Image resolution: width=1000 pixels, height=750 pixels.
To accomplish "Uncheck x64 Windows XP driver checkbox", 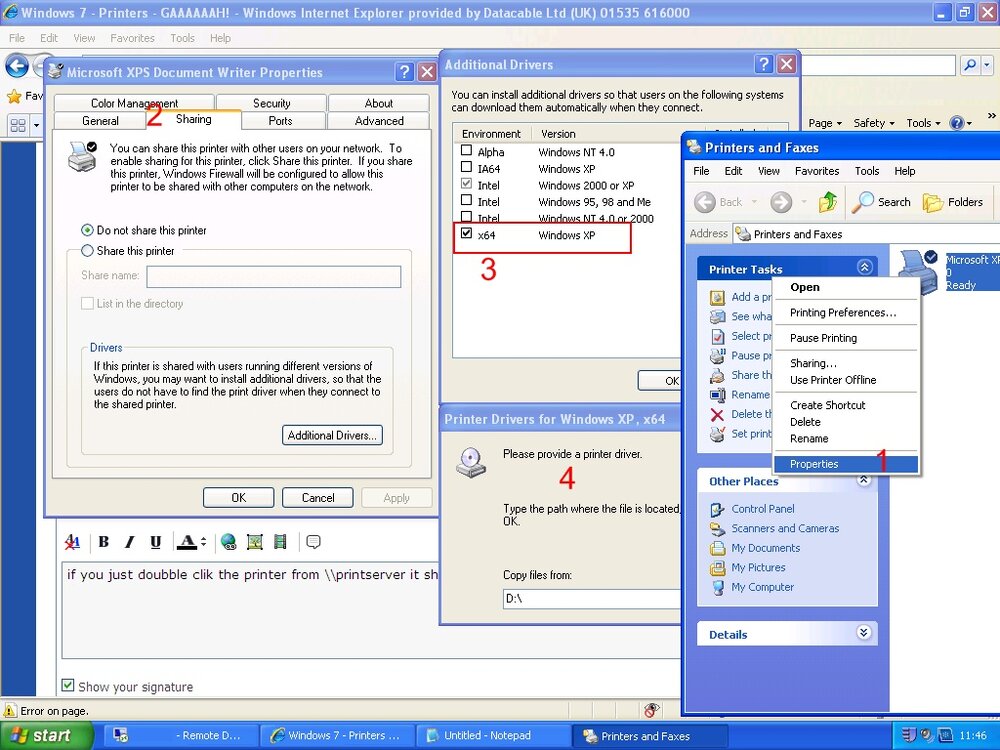I will [x=466, y=233].
